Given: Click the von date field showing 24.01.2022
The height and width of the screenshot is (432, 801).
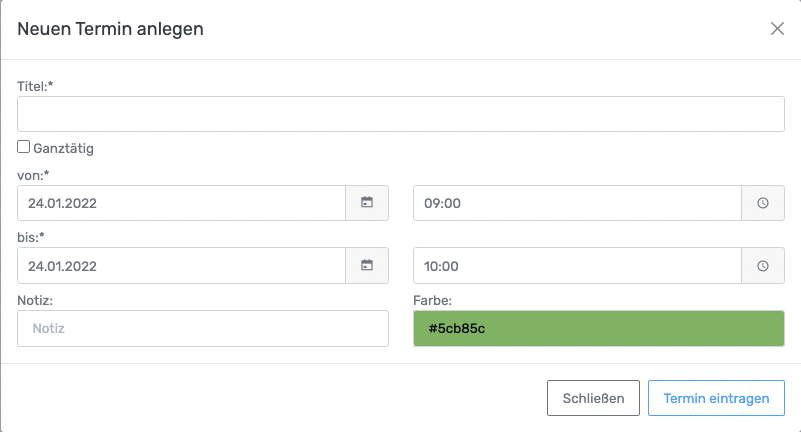Looking at the screenshot, I should pyautogui.click(x=181, y=203).
